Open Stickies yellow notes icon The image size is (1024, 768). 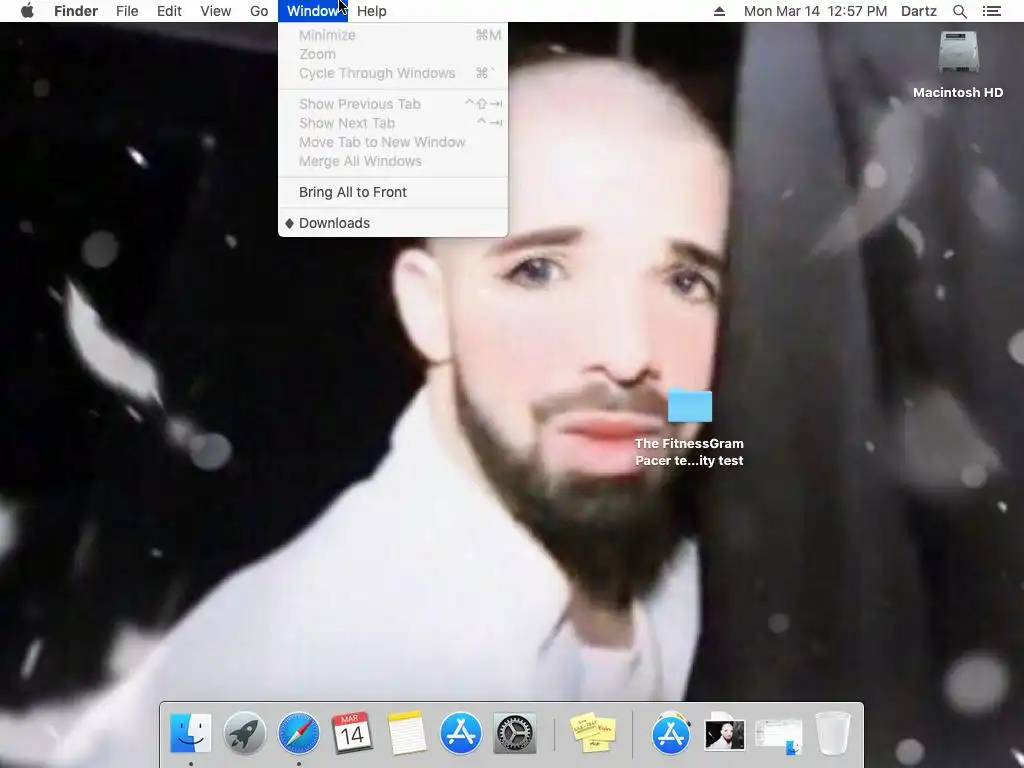tap(593, 733)
